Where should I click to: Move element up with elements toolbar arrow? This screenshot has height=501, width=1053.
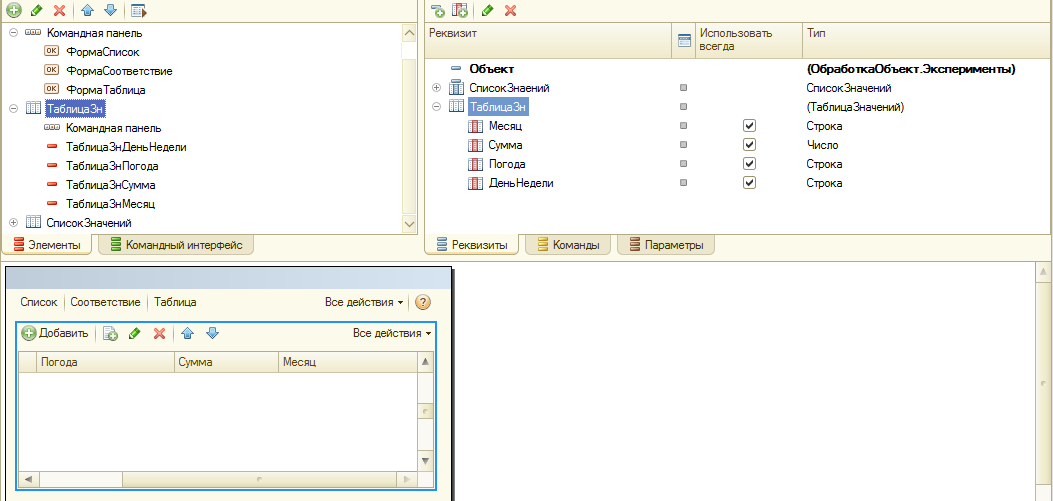(x=88, y=11)
